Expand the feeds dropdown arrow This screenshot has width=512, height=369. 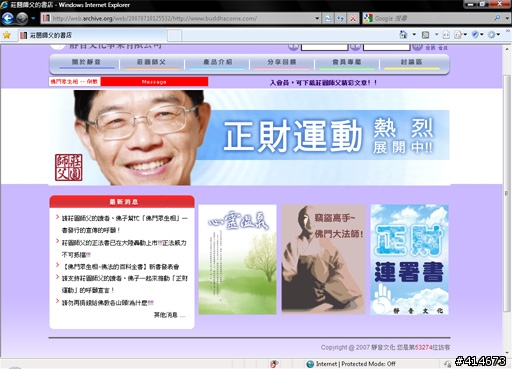(436, 35)
